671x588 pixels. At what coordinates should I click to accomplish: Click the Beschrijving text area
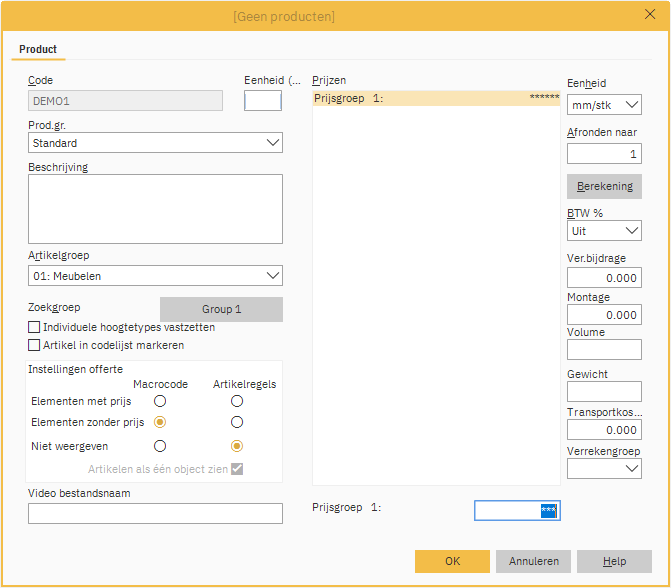tap(155, 209)
